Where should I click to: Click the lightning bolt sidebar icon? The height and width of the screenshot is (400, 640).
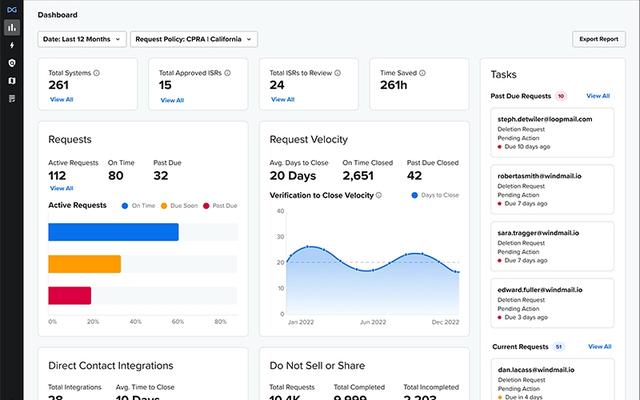[x=11, y=45]
